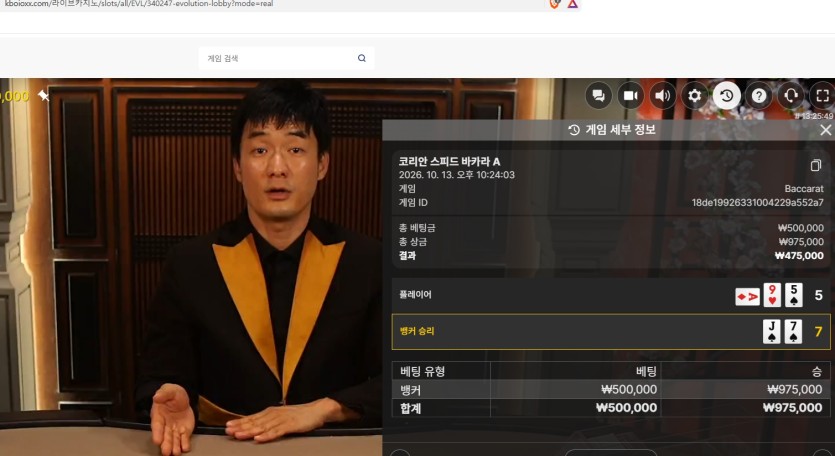Click the browser address bar URL

click(x=138, y=4)
